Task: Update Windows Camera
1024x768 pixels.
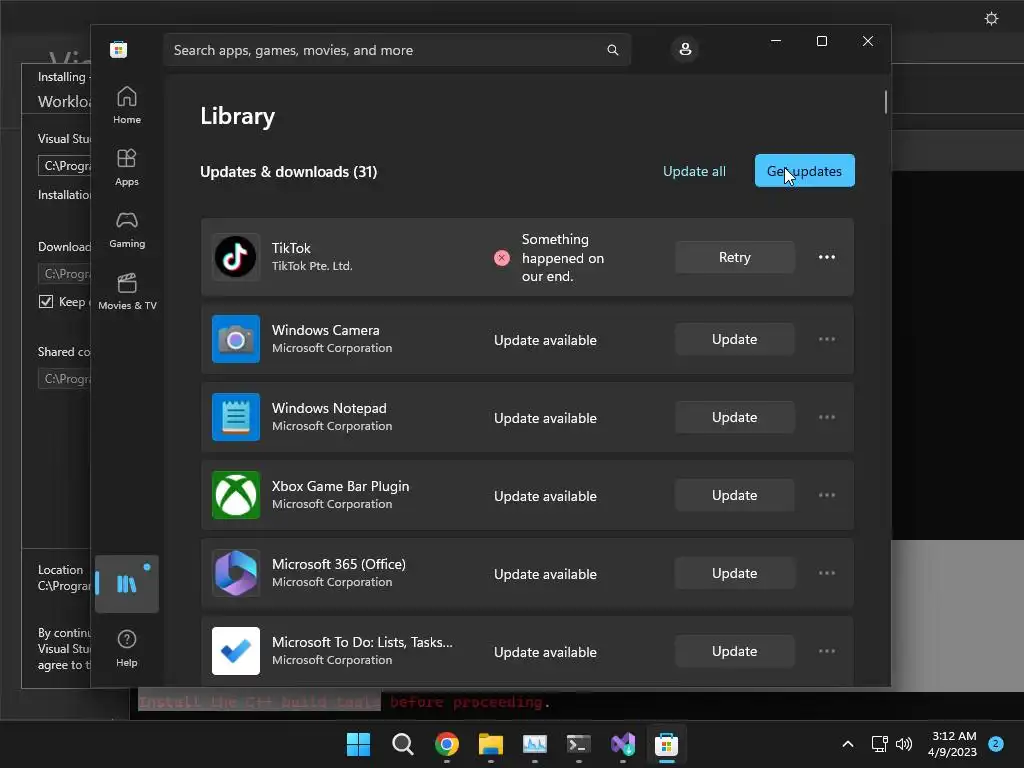Action: pyautogui.click(x=735, y=339)
